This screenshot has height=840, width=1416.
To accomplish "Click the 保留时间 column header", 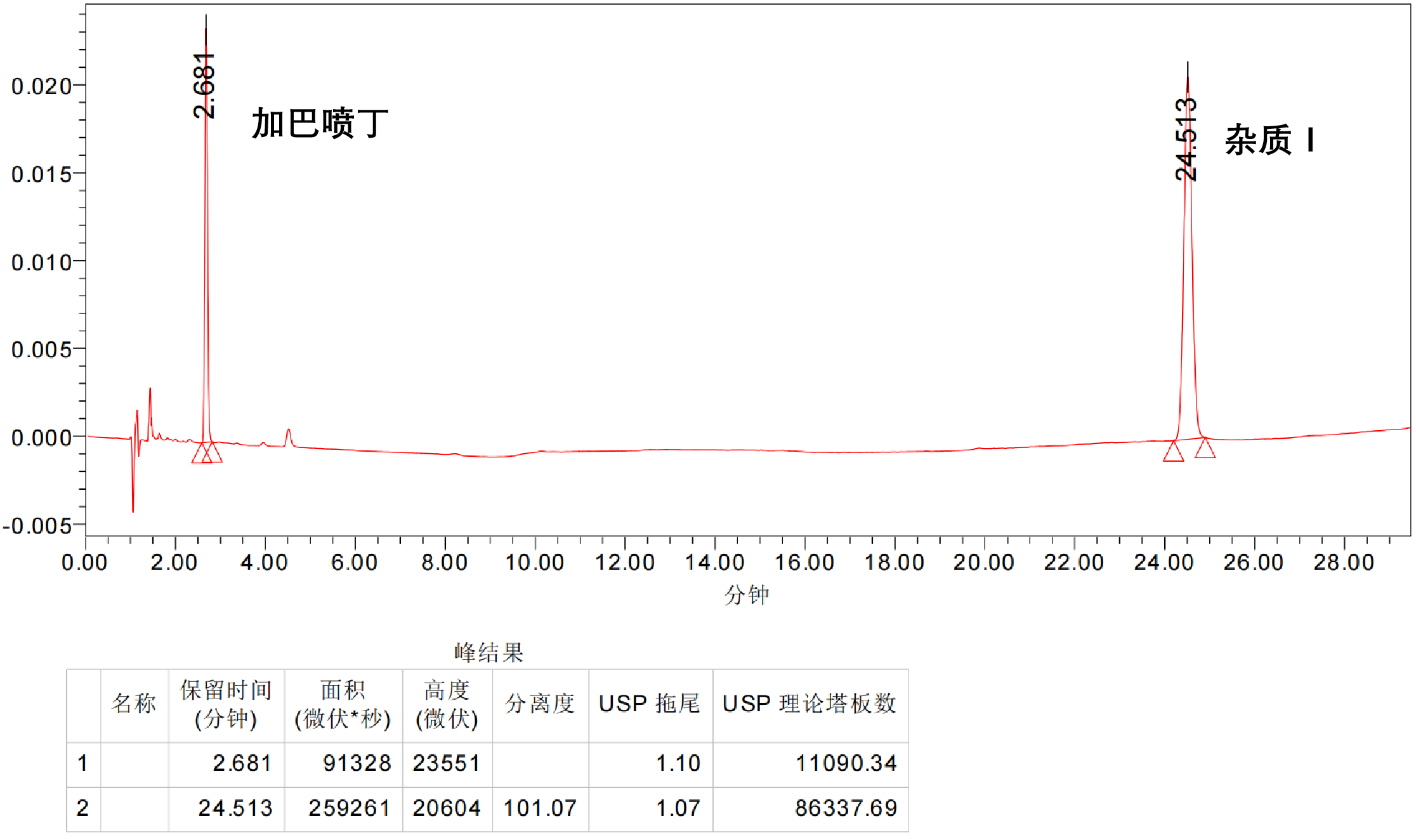I will (226, 705).
